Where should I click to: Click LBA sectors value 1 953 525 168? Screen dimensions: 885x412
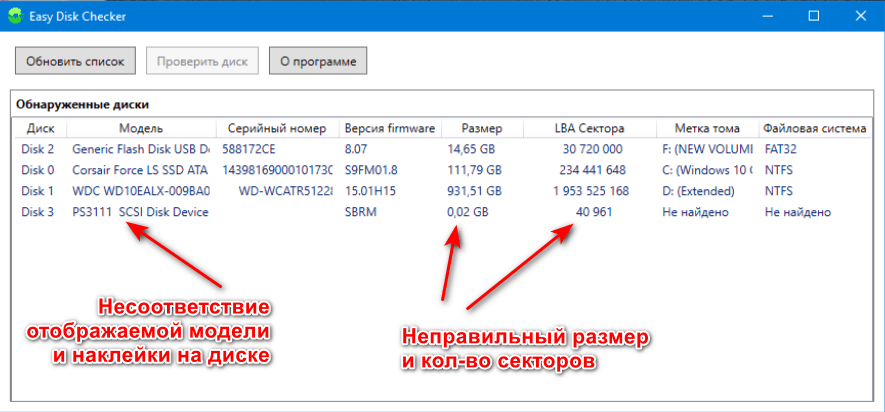[x=593, y=191]
